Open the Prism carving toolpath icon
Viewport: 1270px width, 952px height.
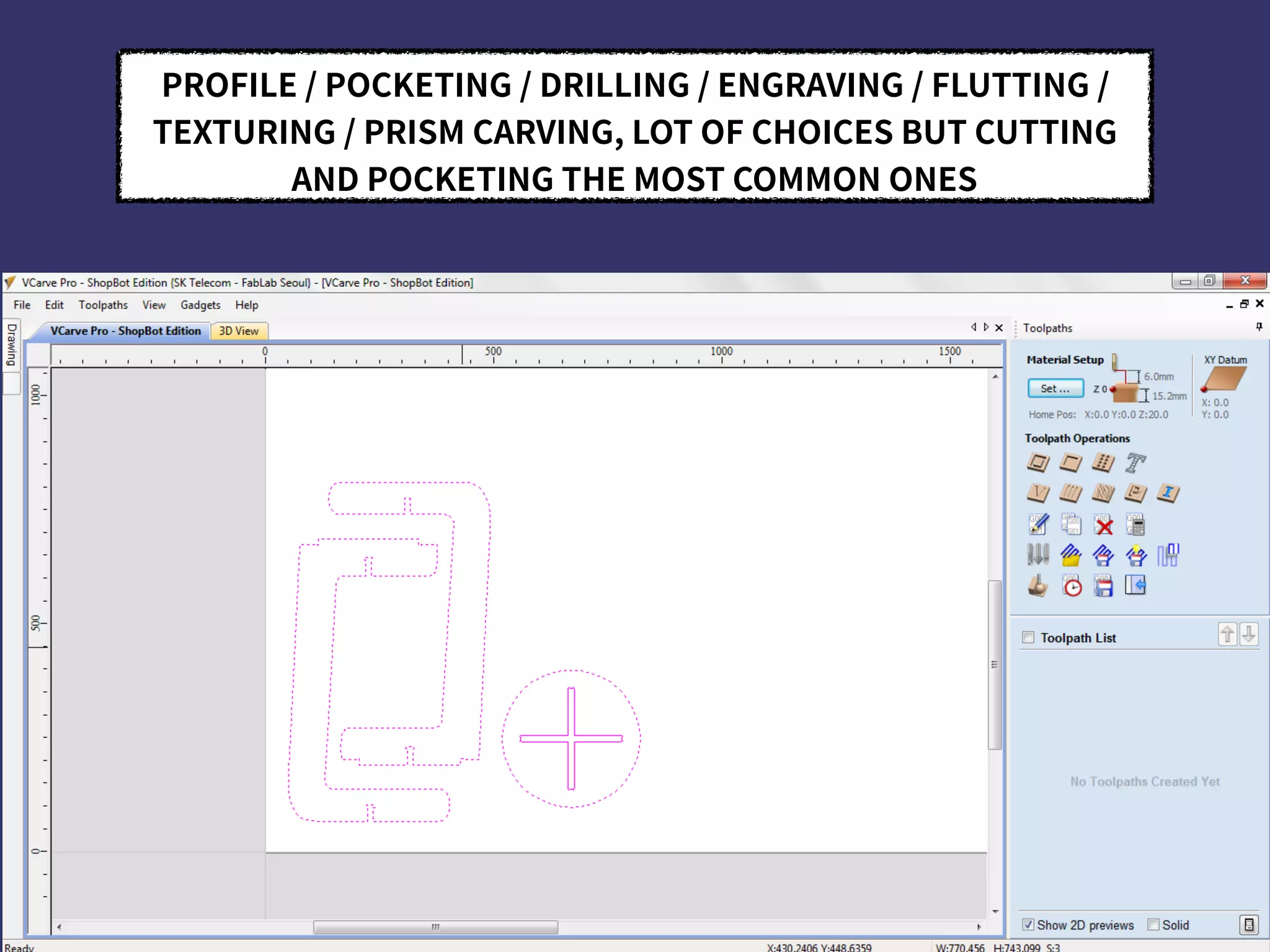(1135, 493)
